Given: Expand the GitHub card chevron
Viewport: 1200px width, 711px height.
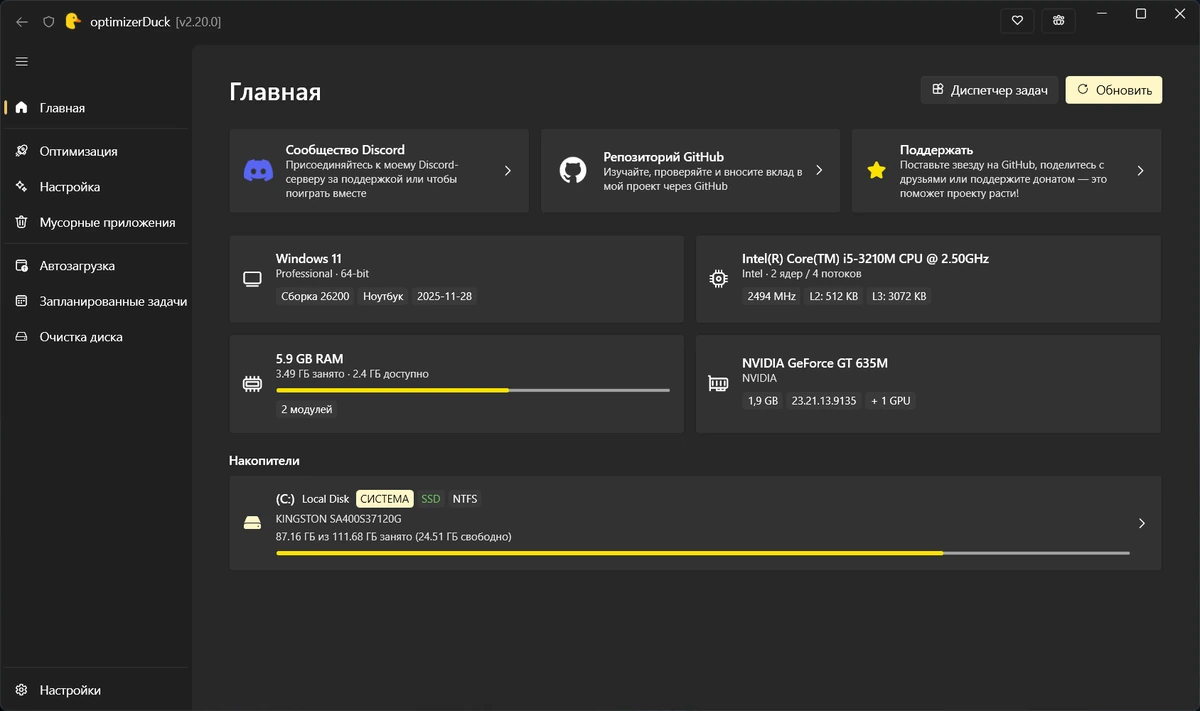Looking at the screenshot, I should pyautogui.click(x=819, y=171).
